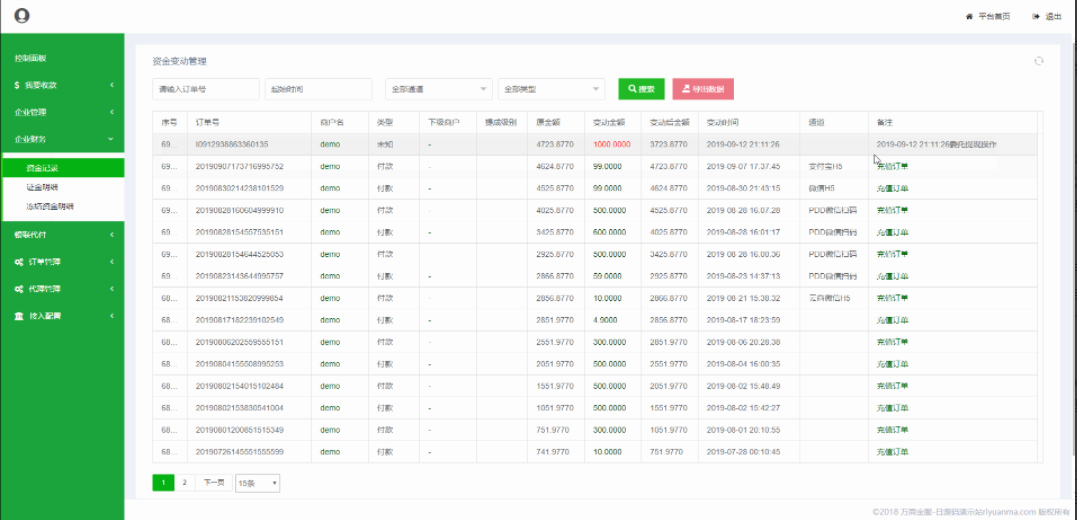Click timestamp 2019-08-30 21:43:15
The width and height of the screenshot is (1077, 520).
click(x=742, y=188)
